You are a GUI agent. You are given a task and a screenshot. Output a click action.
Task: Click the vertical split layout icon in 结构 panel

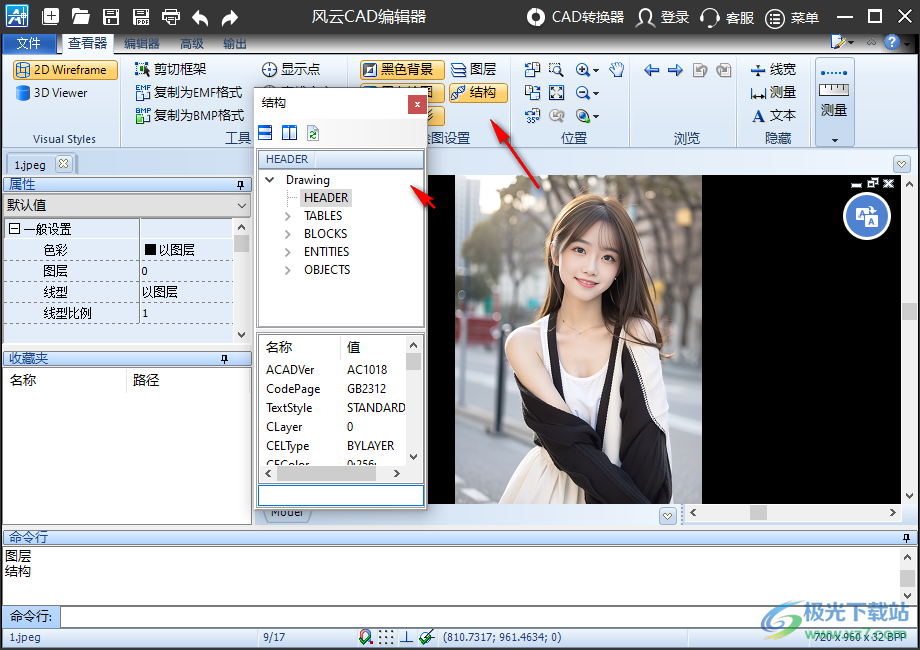pos(289,133)
